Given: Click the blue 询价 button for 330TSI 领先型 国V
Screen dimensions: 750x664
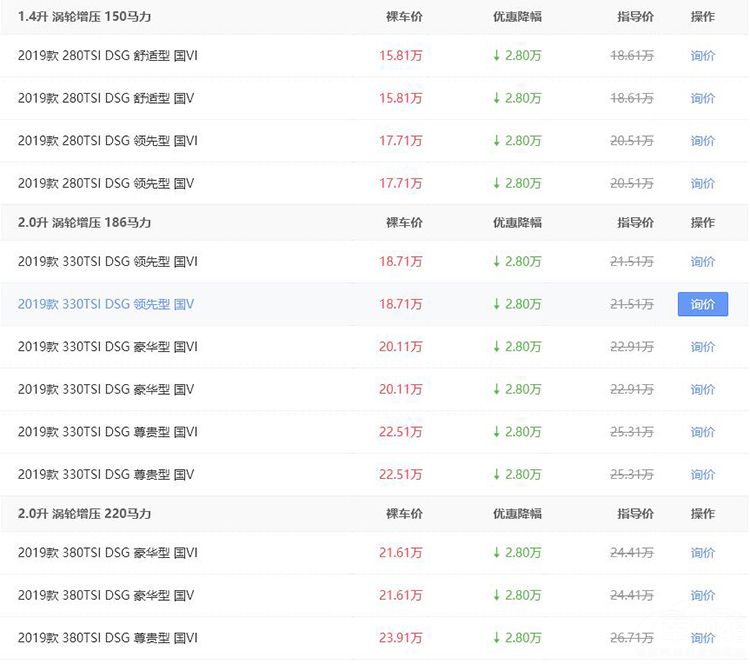Looking at the screenshot, I should point(703,304).
